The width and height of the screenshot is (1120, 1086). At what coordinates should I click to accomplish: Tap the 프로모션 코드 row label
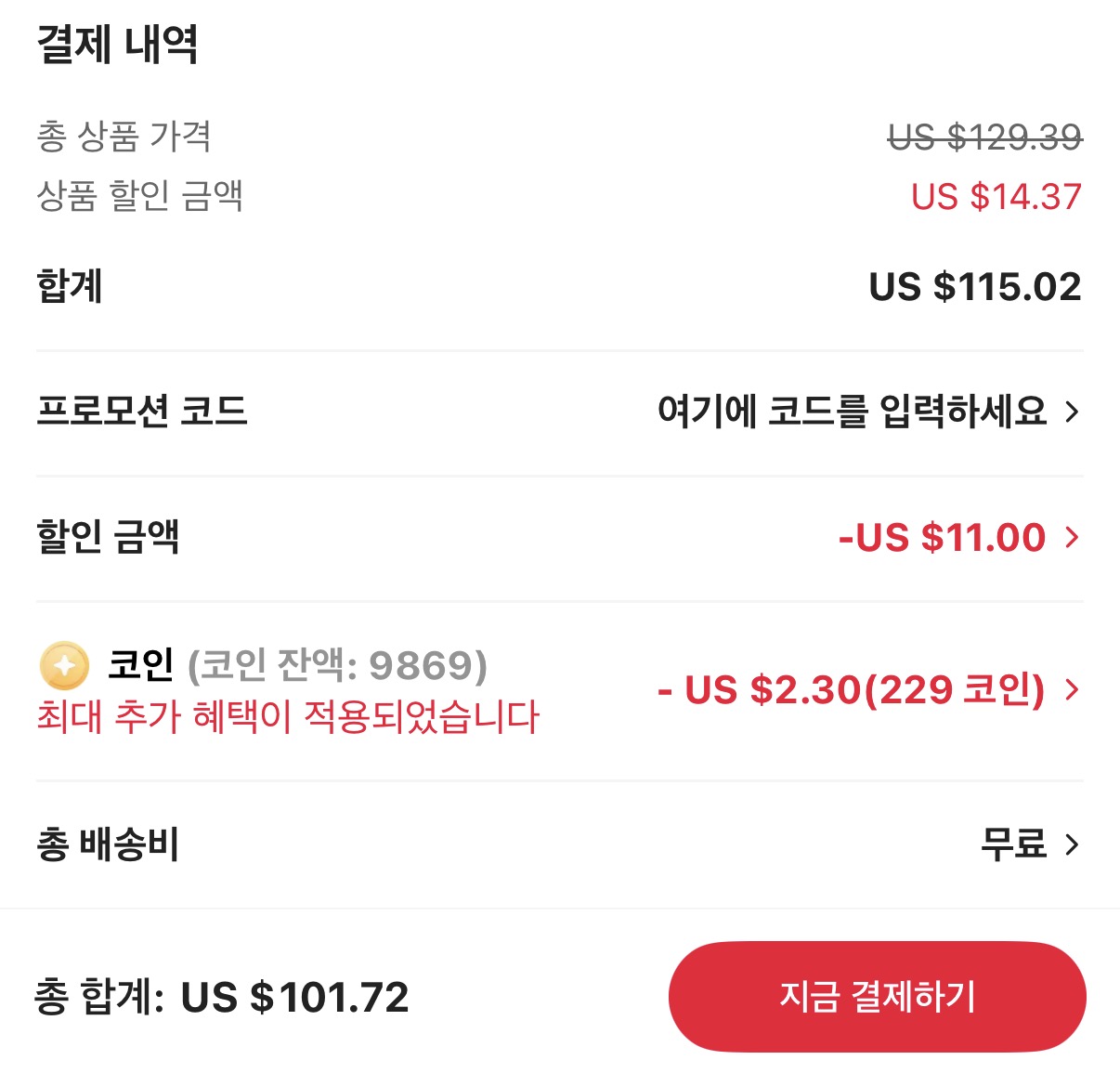click(142, 411)
